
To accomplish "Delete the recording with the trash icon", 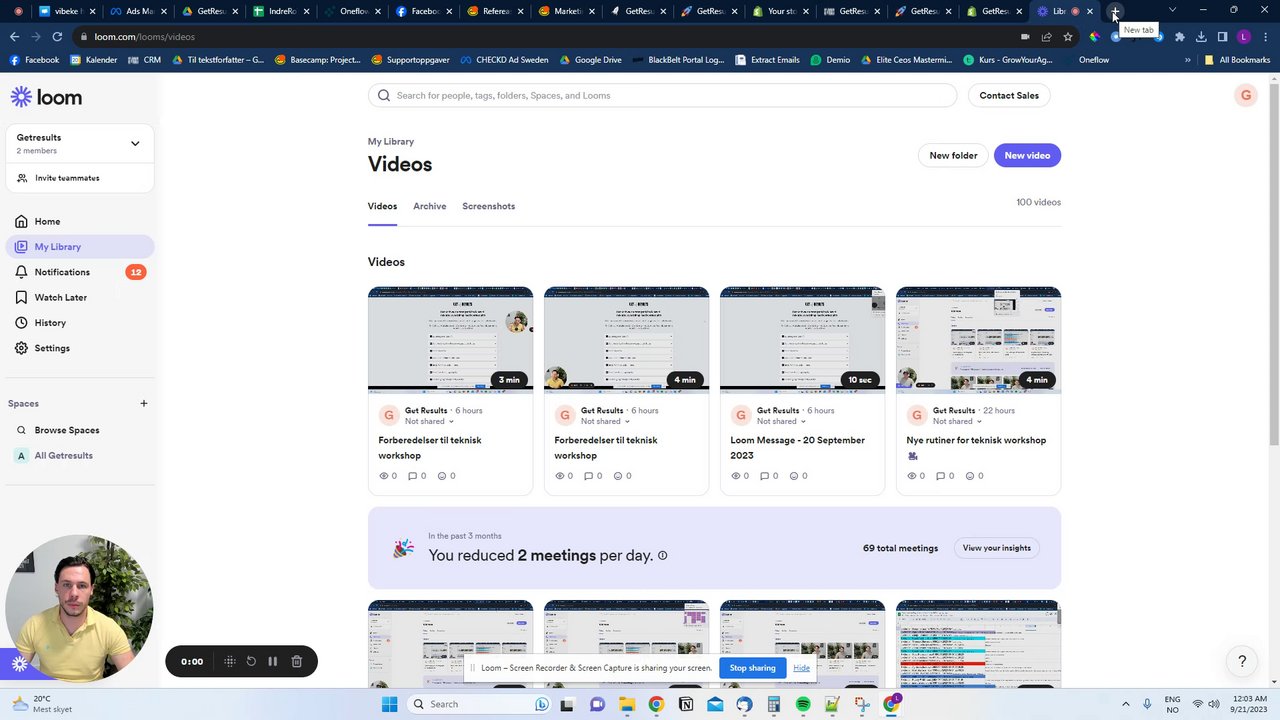I will tap(296, 661).
